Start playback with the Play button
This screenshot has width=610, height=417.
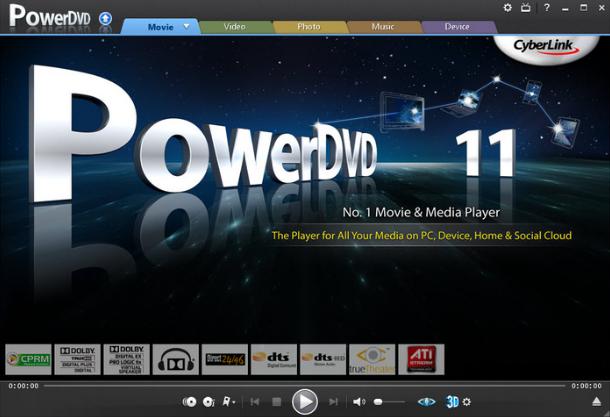tap(305, 401)
